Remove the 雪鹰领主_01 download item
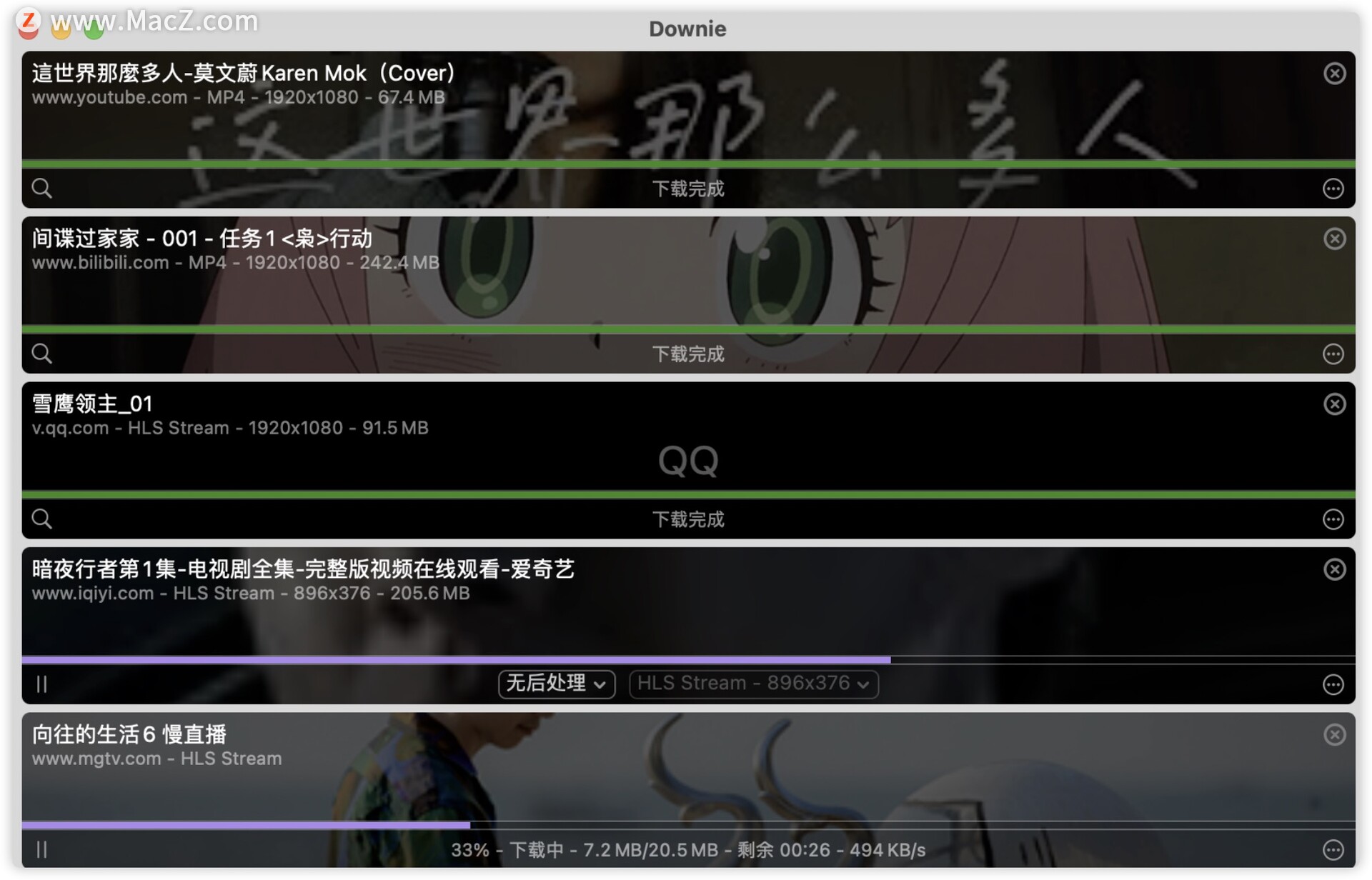Viewport: 1372px width, 880px height. [1334, 404]
